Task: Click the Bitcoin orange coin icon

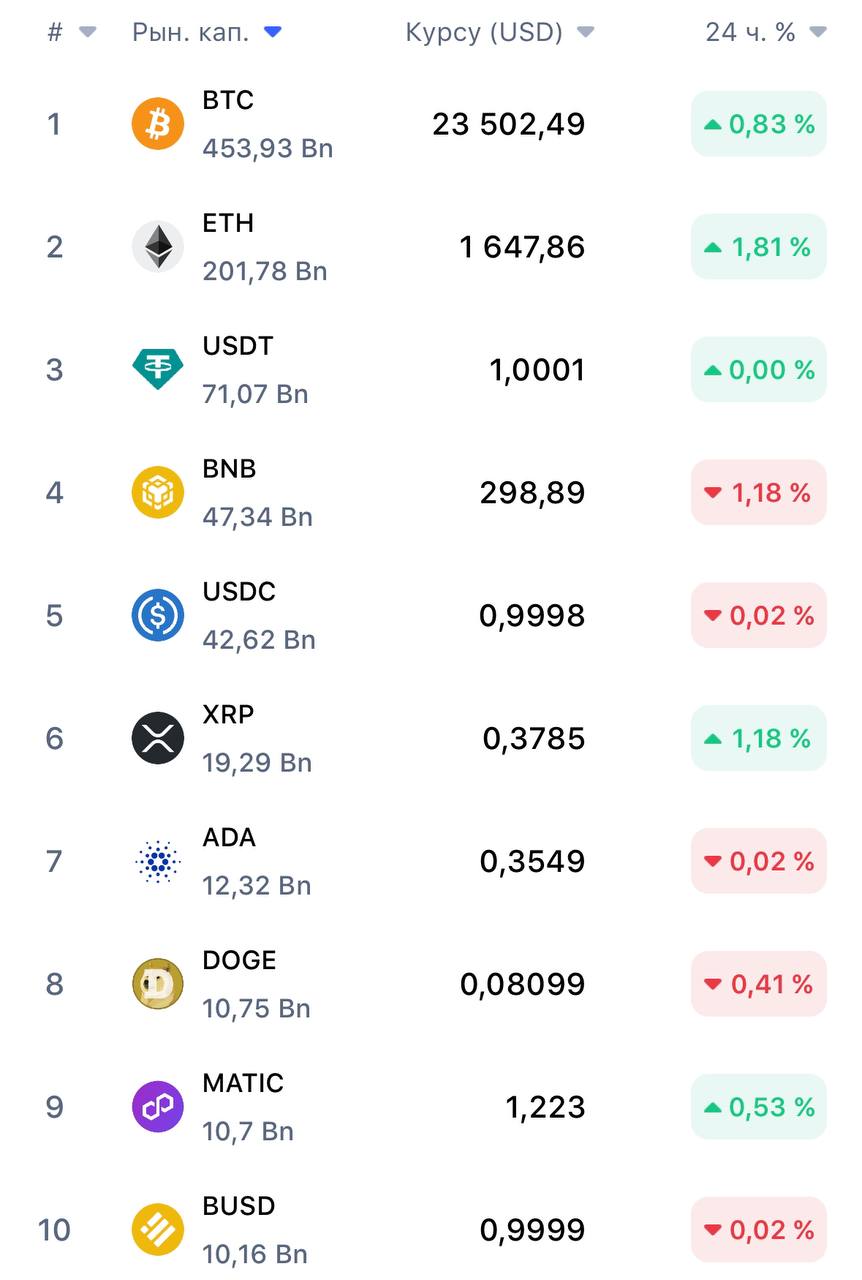Action: tap(158, 124)
